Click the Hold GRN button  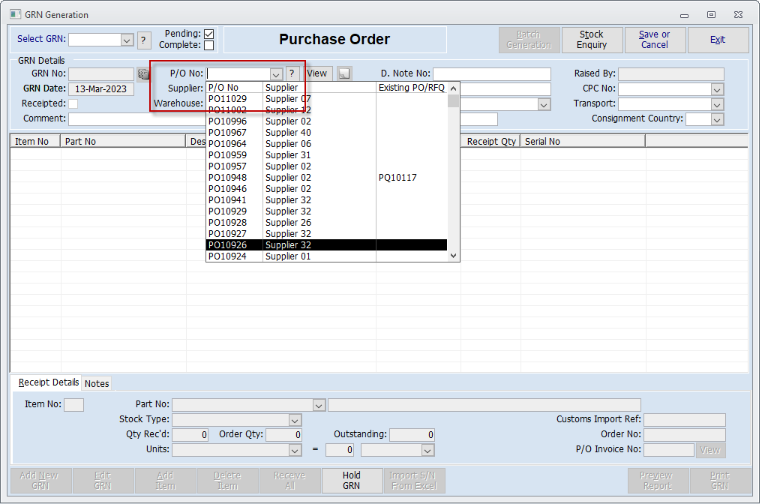click(351, 481)
